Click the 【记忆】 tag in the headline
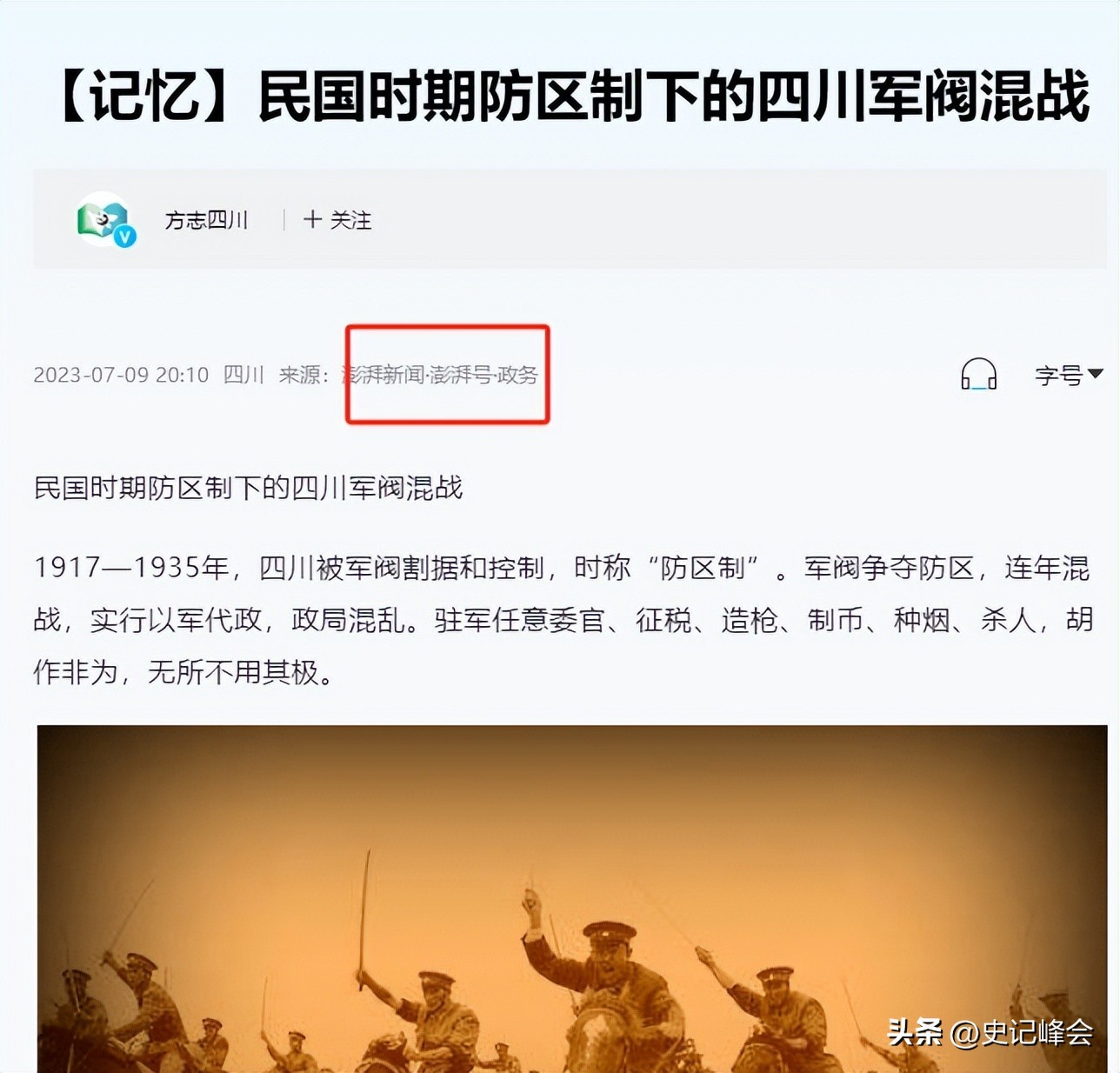 click(x=145, y=95)
